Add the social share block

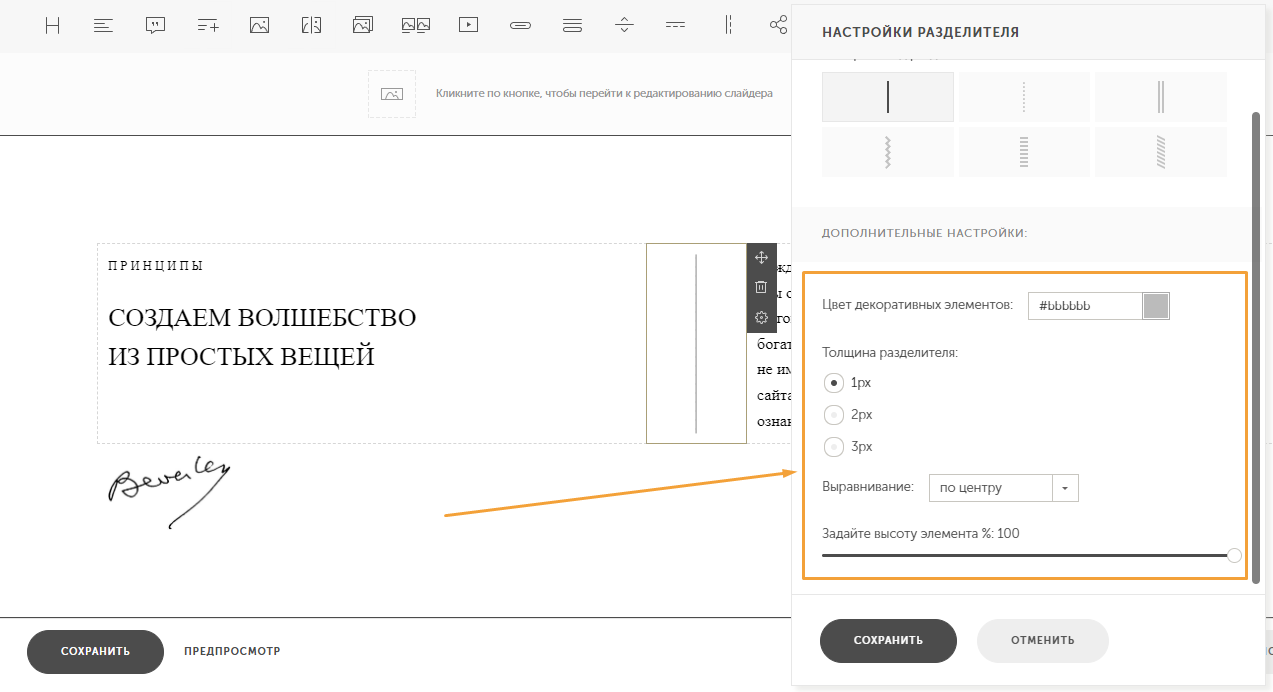coord(778,26)
